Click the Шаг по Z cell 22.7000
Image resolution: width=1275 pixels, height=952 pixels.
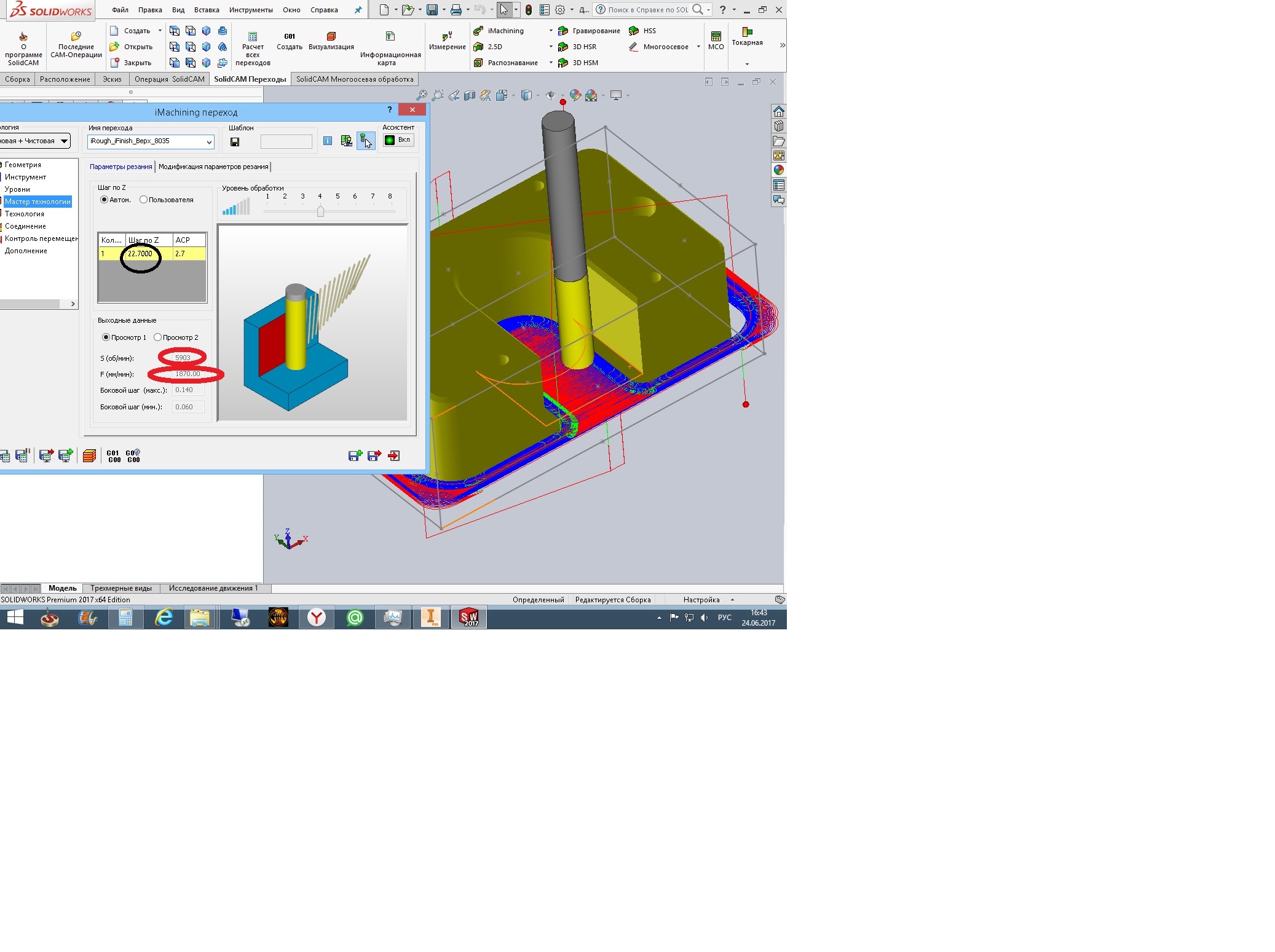(x=140, y=254)
